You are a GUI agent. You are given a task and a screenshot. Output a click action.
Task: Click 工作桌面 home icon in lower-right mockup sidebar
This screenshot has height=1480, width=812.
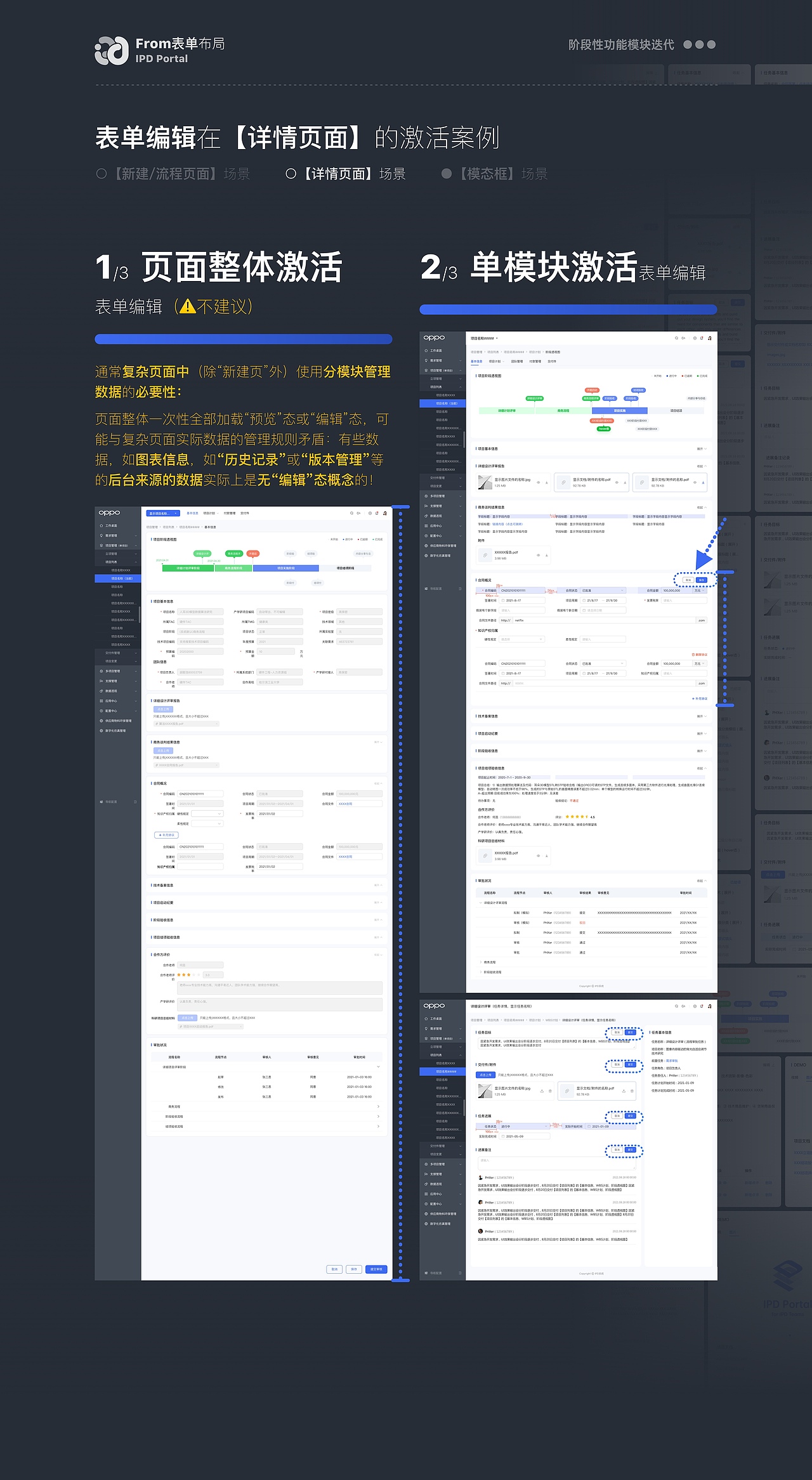pos(426,1019)
